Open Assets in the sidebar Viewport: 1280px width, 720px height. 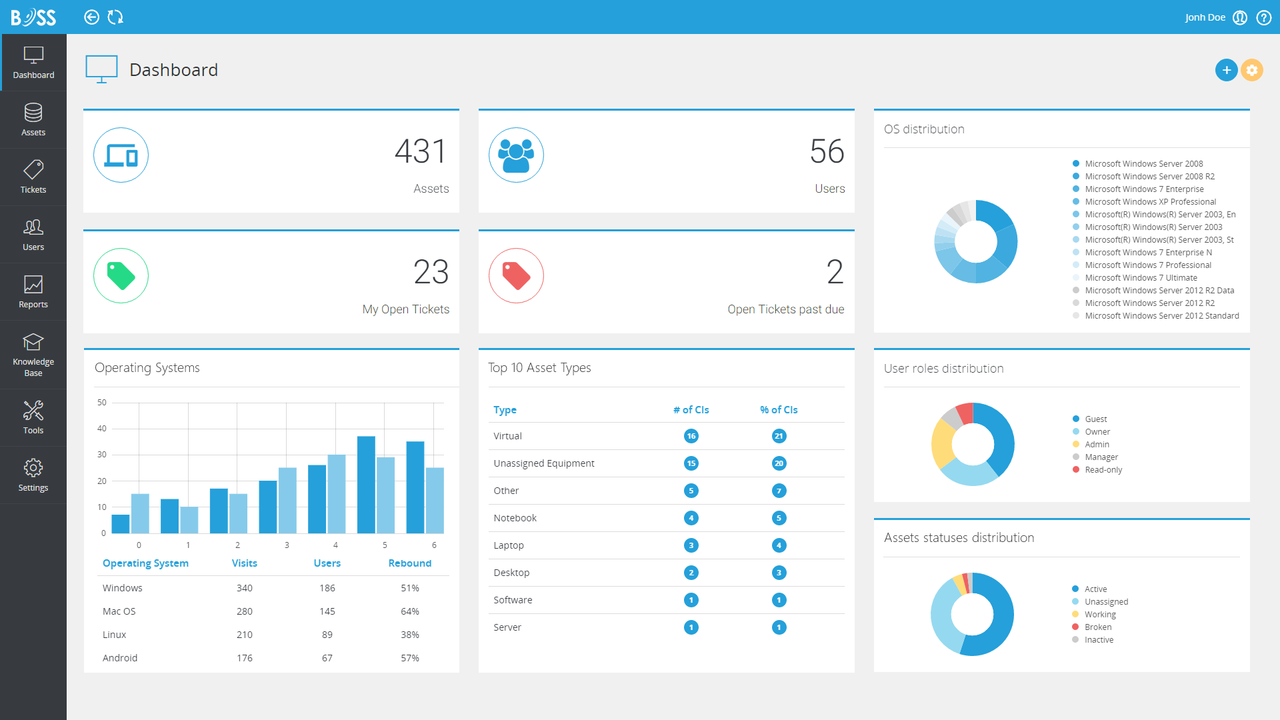(33, 120)
